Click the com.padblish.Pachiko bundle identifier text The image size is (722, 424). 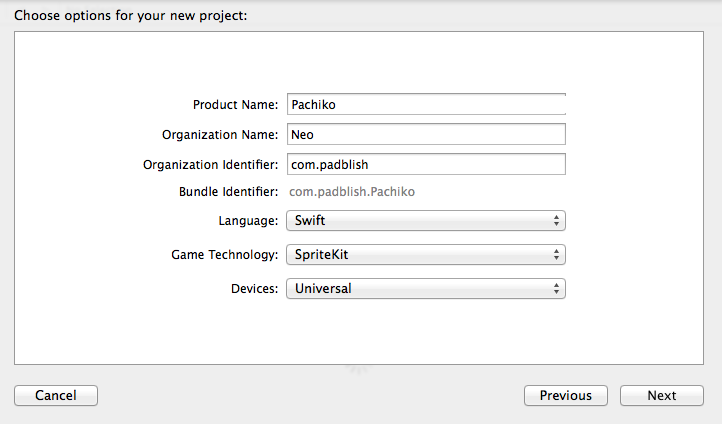point(351,191)
